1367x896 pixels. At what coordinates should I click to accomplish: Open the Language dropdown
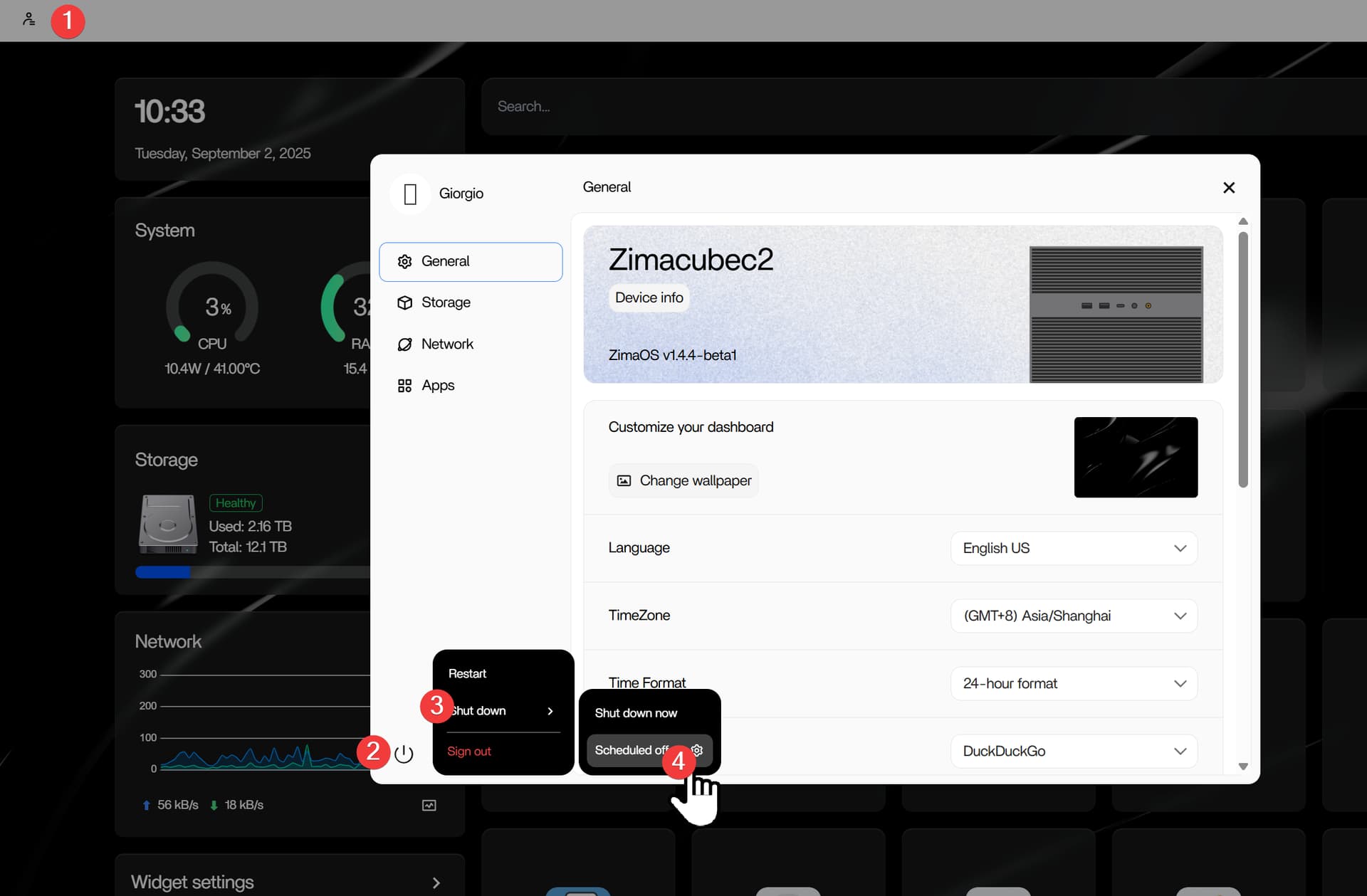click(x=1073, y=548)
